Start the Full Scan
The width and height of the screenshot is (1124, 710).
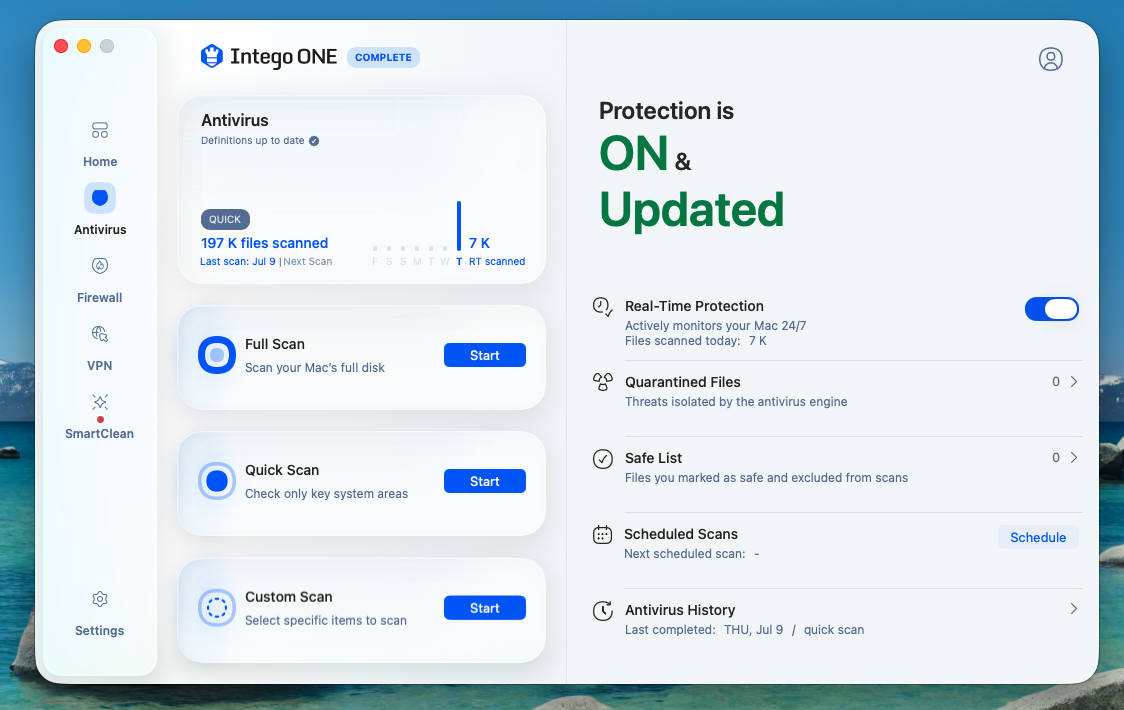(485, 355)
